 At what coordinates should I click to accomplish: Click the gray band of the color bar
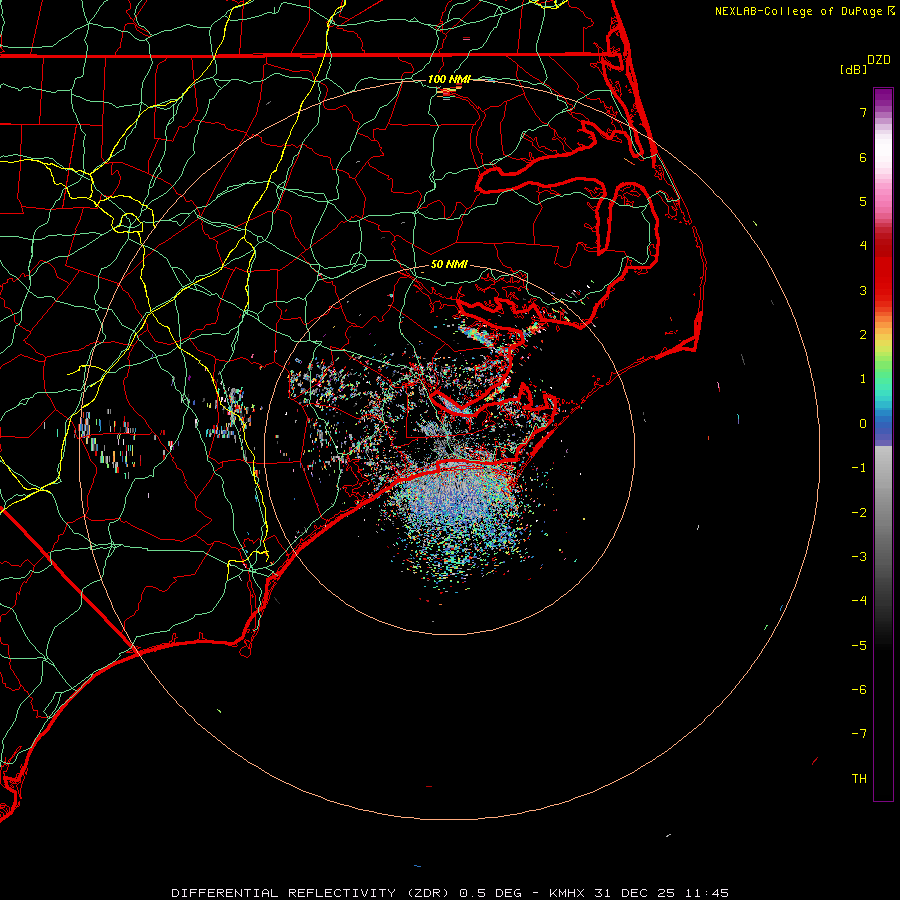tap(883, 517)
